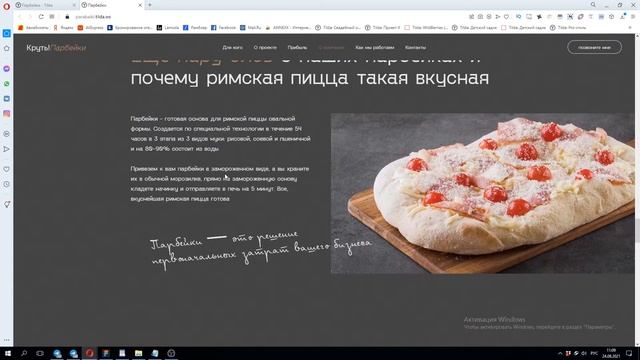Open Task View on the taskbar
The height and width of the screenshot is (360, 640).
coord(40,353)
